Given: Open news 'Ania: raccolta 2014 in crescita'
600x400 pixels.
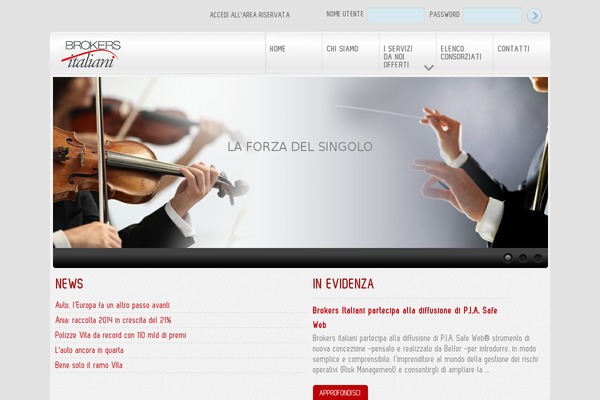Looking at the screenshot, I should click(113, 320).
